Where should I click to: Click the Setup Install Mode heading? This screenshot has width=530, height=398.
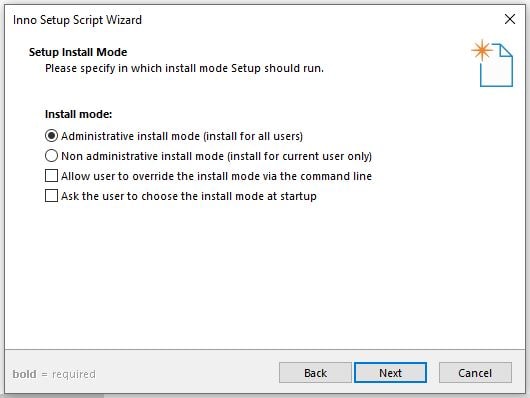coord(78,52)
